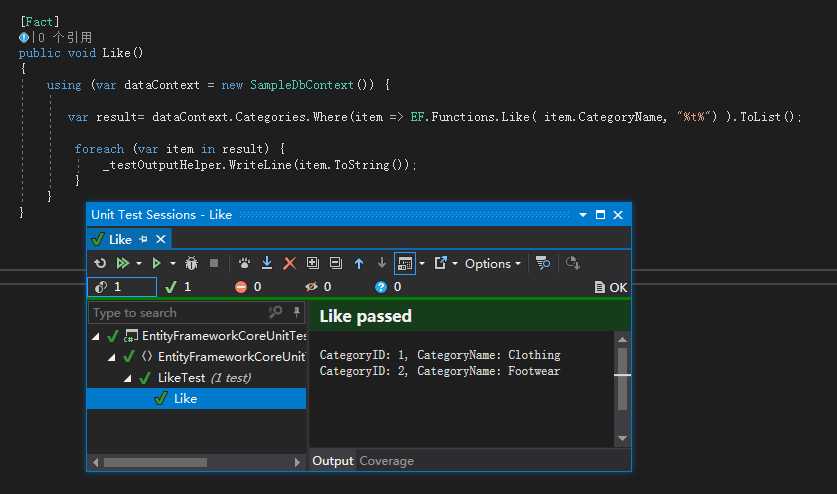Screen dimensions: 837x494
Task: Click the filter-with-magnifier toolbar icon
Action: (543, 263)
